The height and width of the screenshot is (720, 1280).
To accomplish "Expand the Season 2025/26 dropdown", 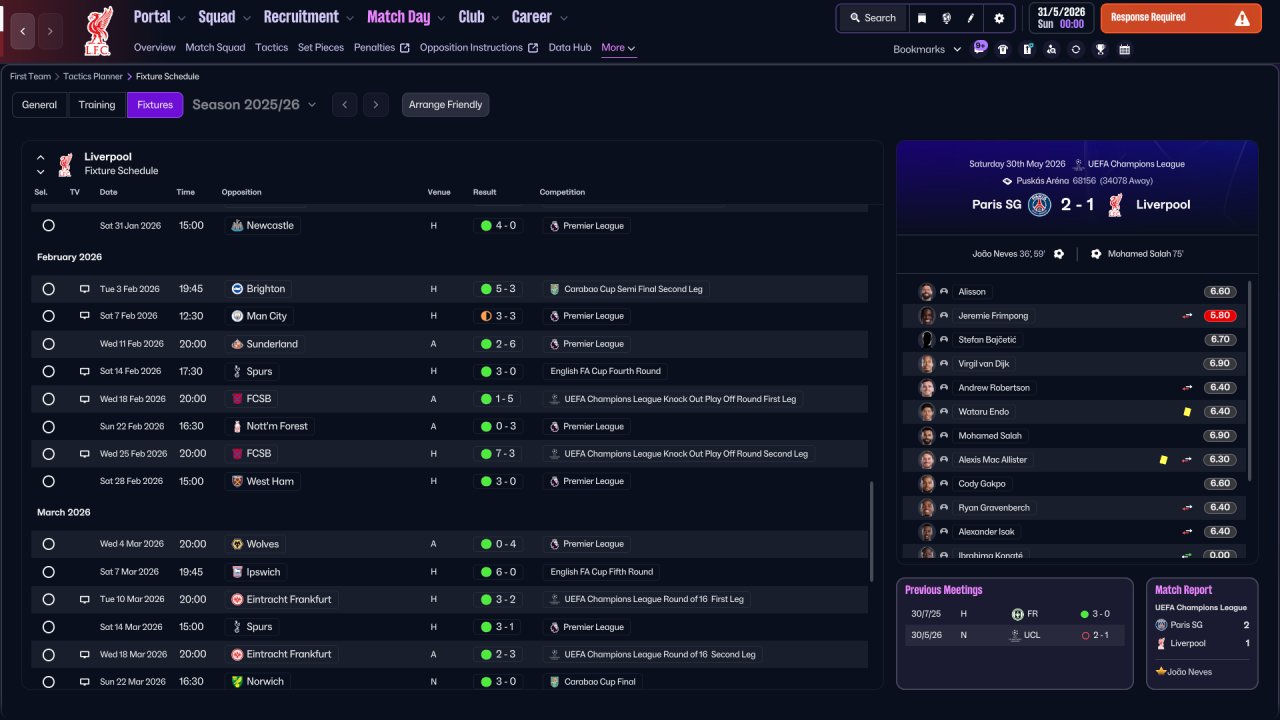I will pos(254,105).
